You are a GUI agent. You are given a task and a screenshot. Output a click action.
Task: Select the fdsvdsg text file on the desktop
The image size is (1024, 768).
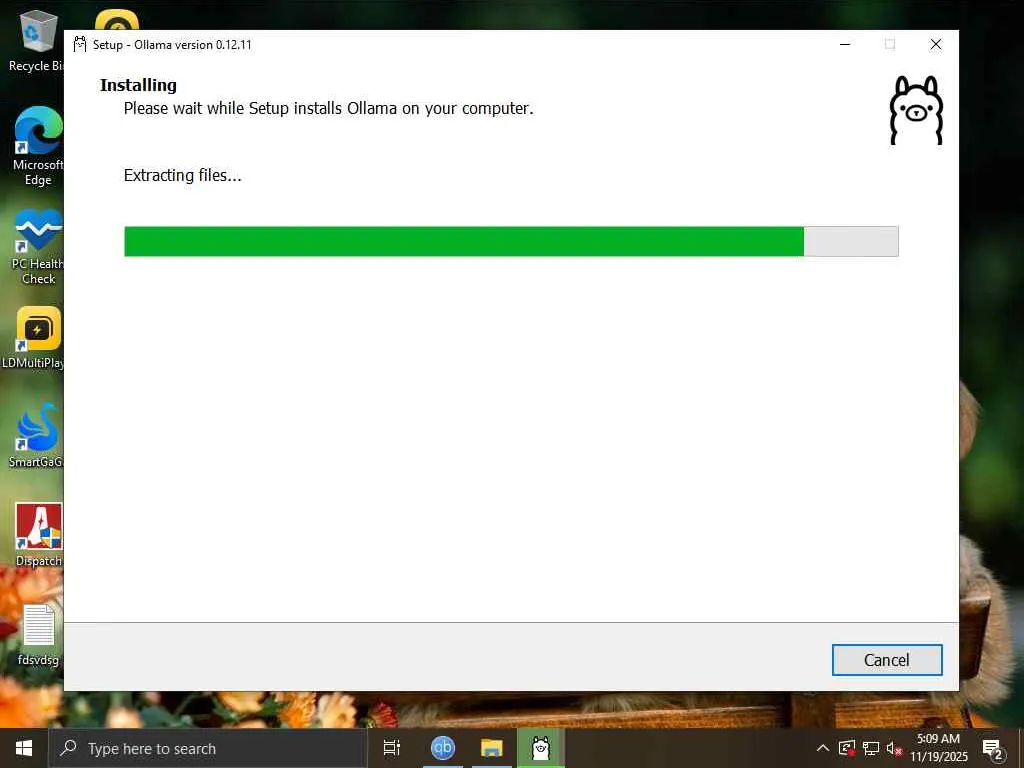click(x=38, y=635)
